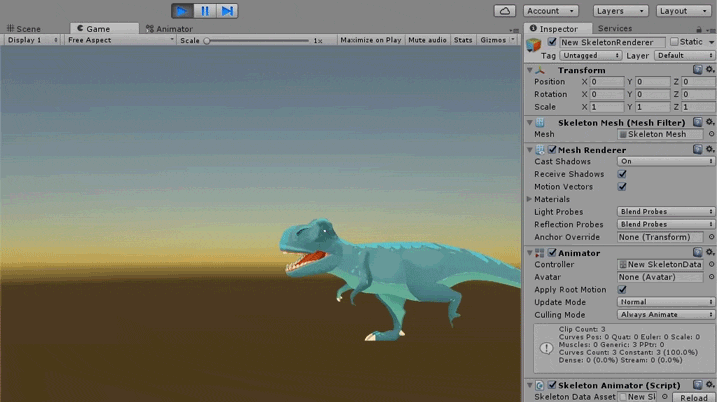Toggle Apply Root Motion checkbox

pyautogui.click(x=622, y=290)
